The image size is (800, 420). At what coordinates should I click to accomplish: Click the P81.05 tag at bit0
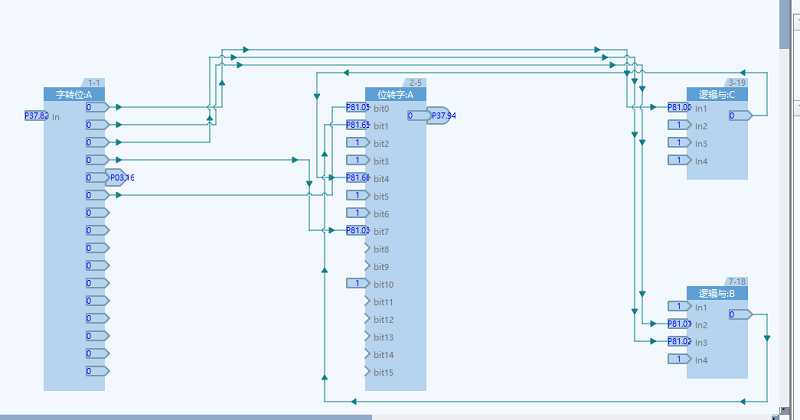[x=357, y=108]
